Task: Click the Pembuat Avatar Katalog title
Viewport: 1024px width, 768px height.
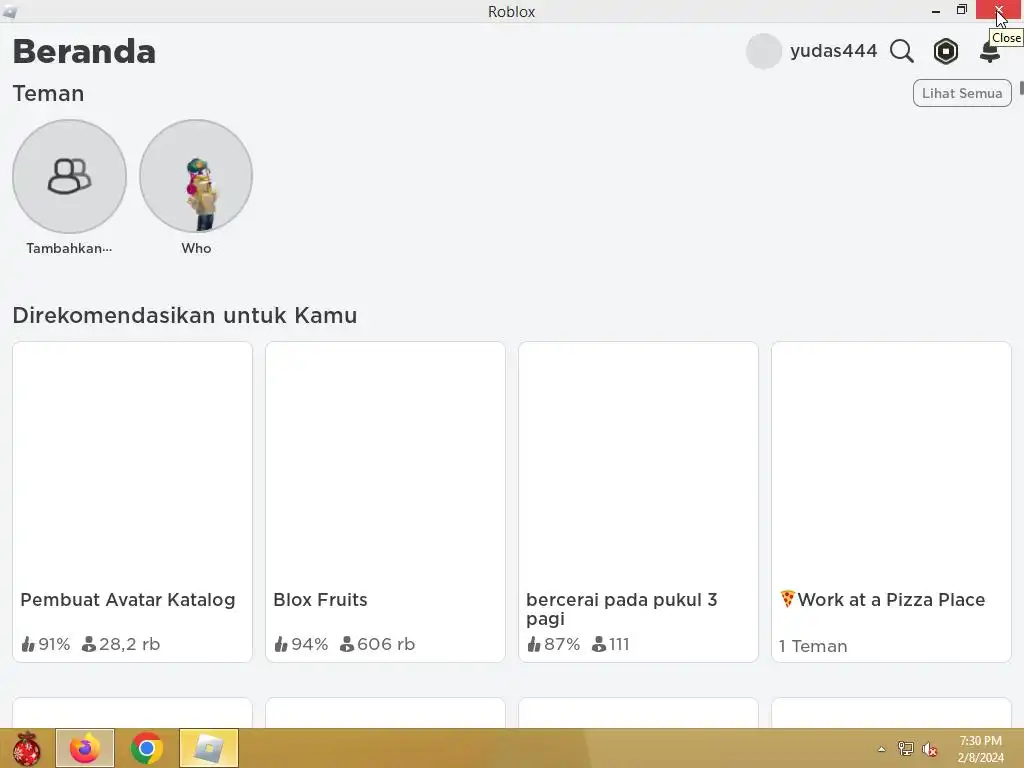Action: tap(127, 600)
